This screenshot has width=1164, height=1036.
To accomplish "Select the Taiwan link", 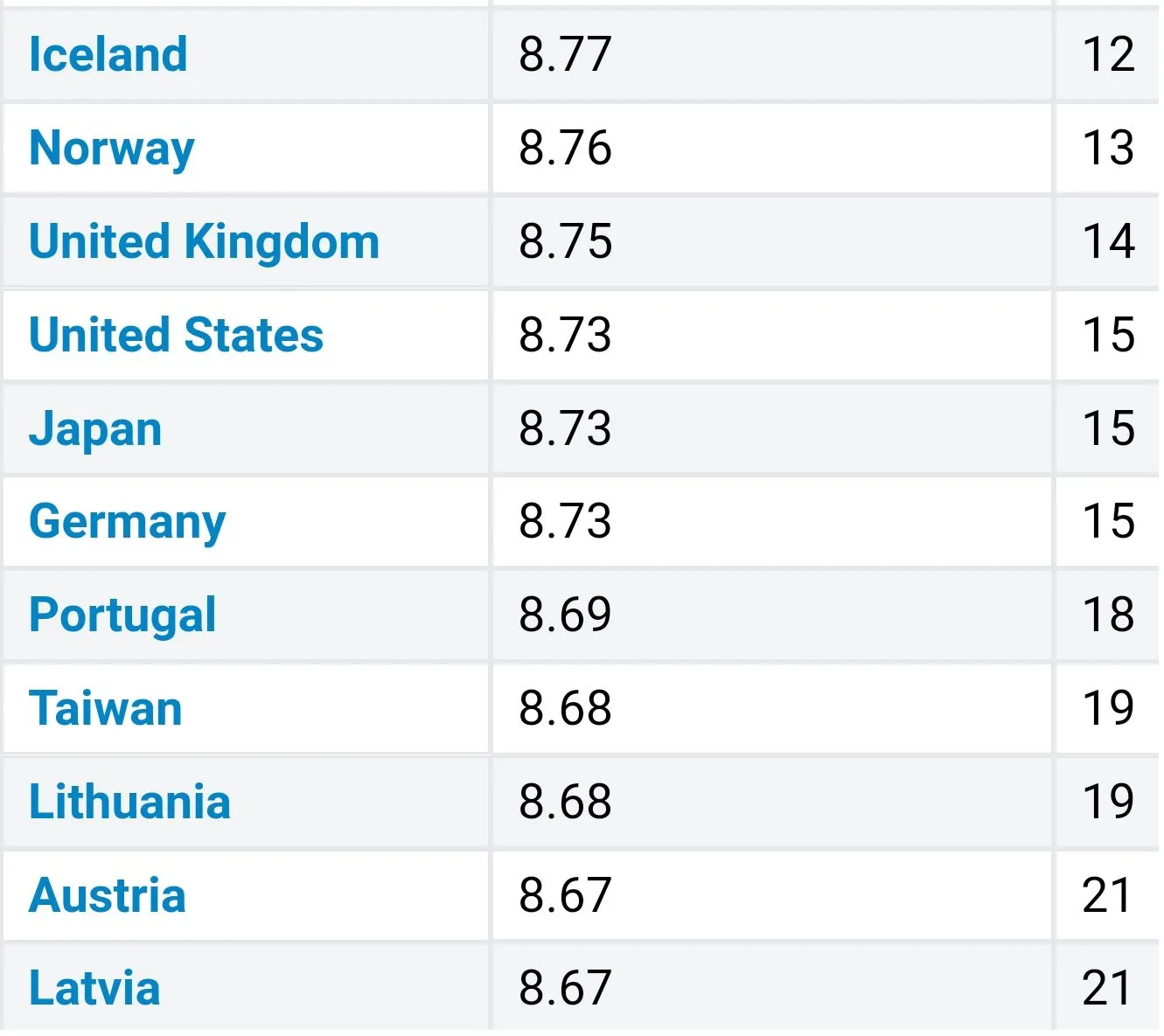I will pyautogui.click(x=106, y=708).
